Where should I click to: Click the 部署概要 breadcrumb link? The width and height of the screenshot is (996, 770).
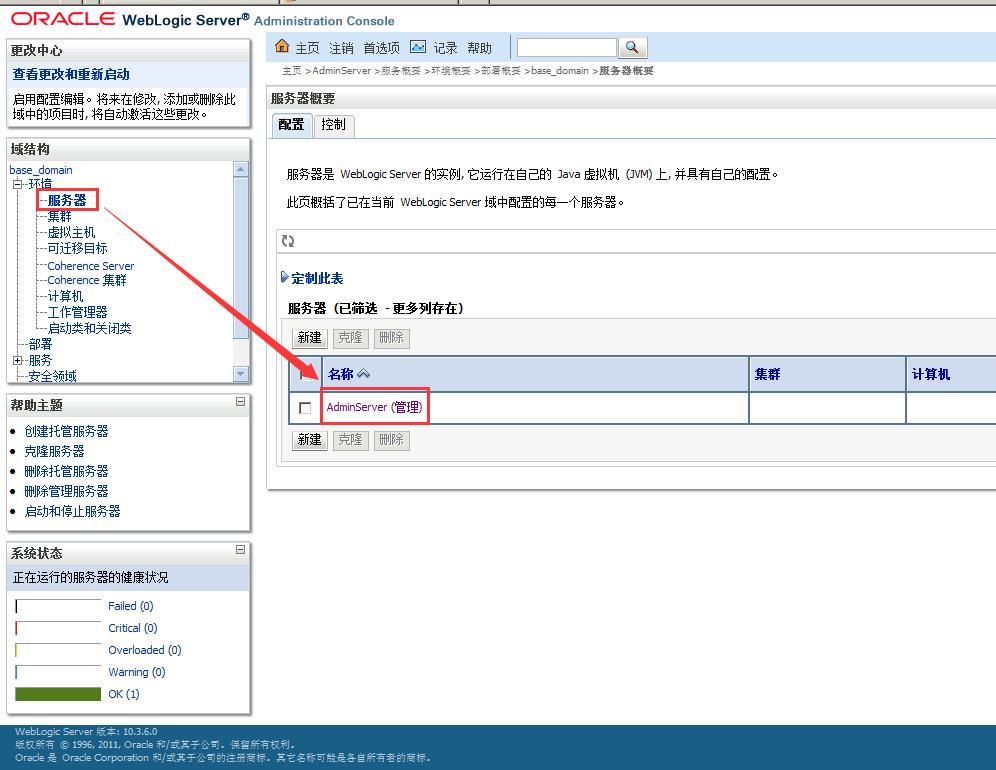pos(501,71)
